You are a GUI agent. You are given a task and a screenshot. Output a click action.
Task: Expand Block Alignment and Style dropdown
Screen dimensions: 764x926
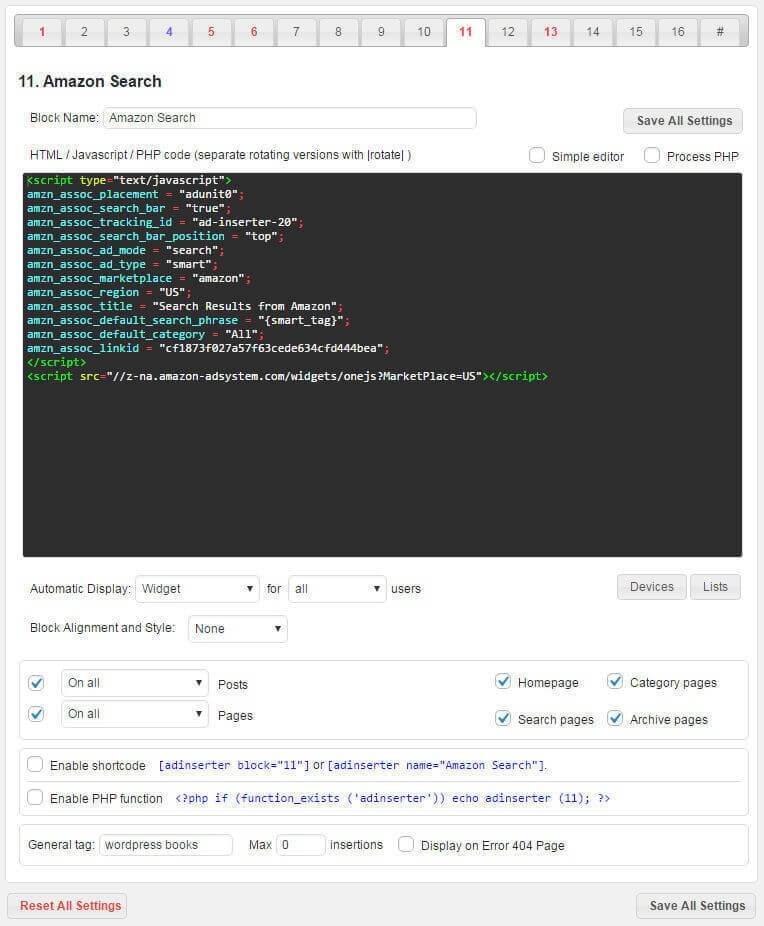click(x=238, y=629)
